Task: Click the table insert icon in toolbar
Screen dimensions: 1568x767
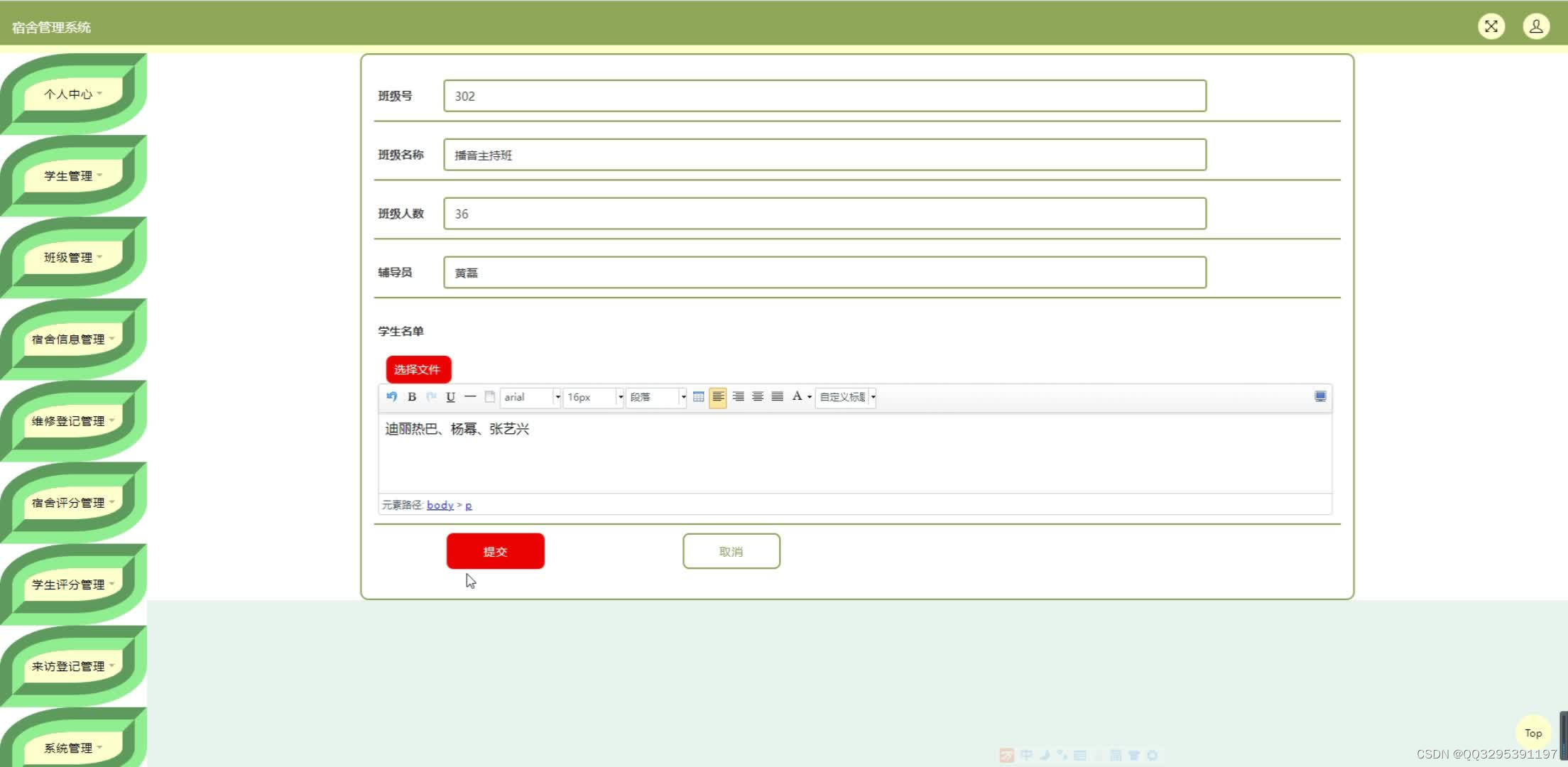Action: [x=699, y=396]
